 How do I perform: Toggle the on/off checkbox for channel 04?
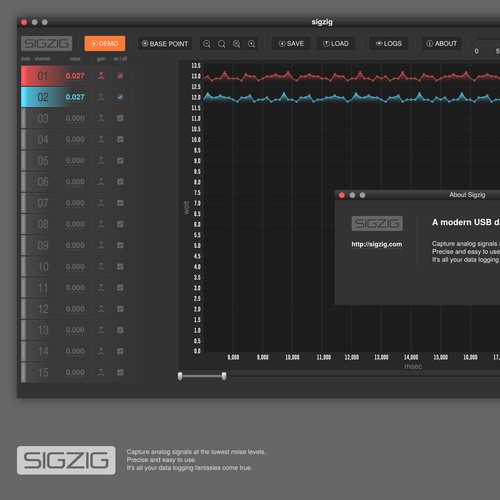pyautogui.click(x=120, y=139)
